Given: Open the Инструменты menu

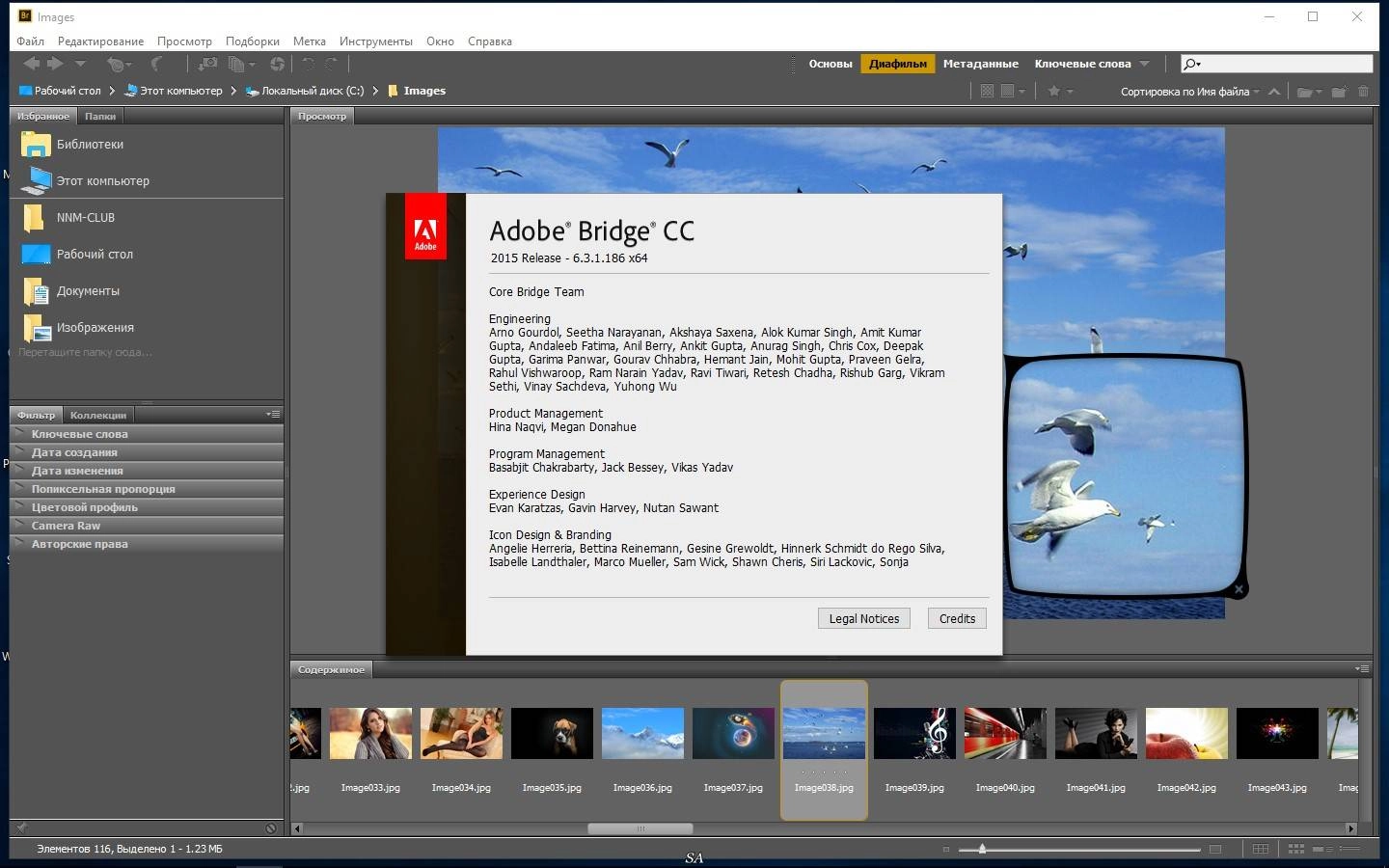Looking at the screenshot, I should (376, 41).
